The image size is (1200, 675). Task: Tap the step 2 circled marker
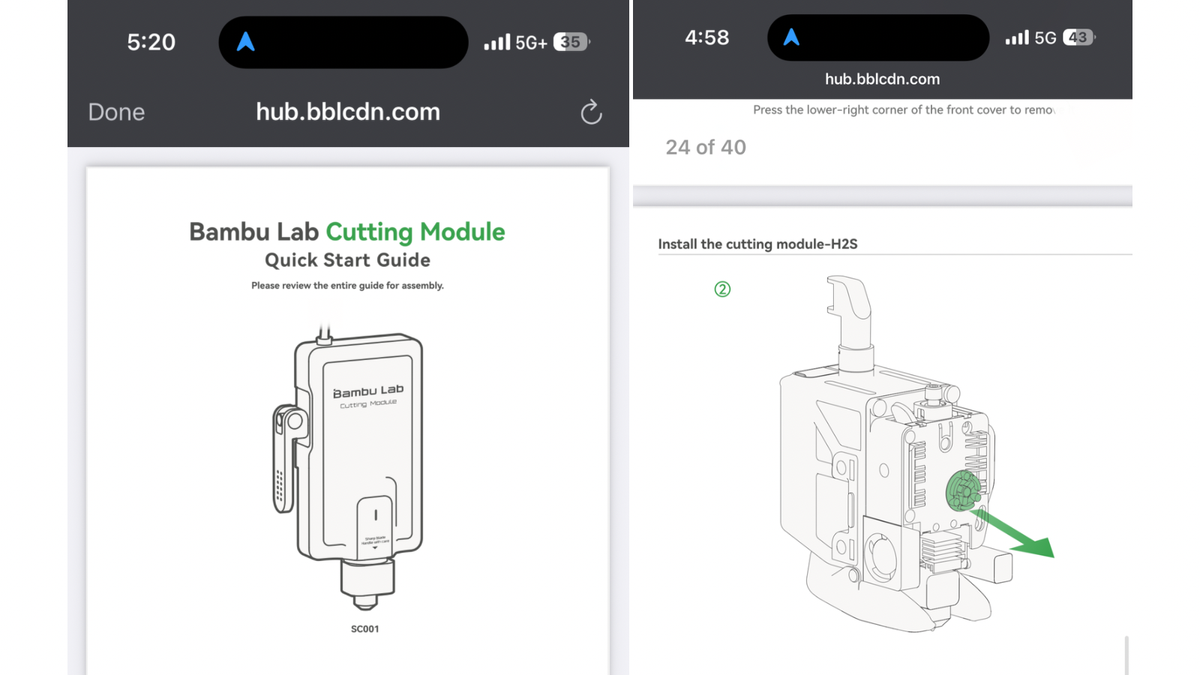(722, 289)
